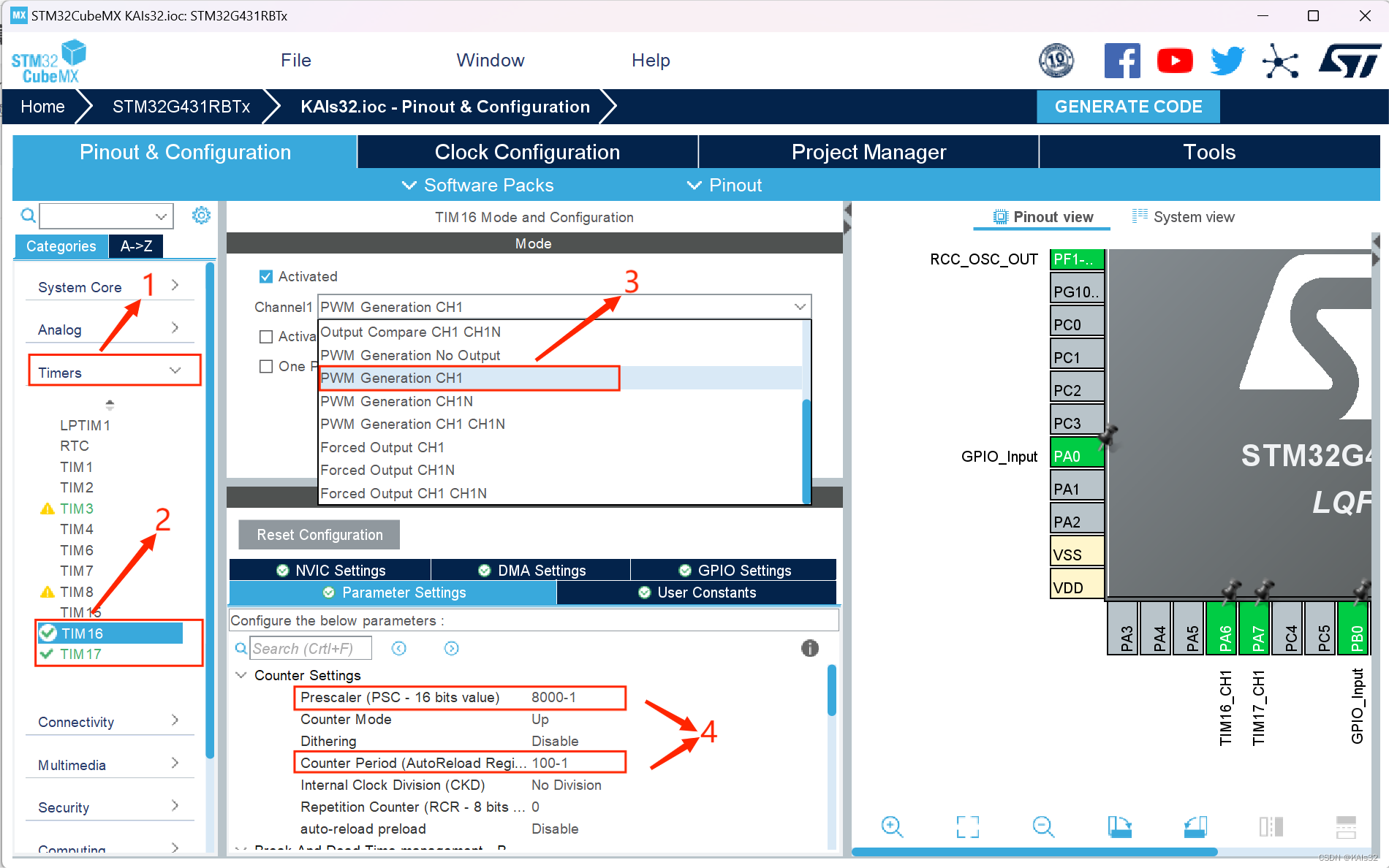Viewport: 1389px width, 868px height.
Task: Toggle the second Activate checkbox under Channel1
Action: click(x=266, y=336)
